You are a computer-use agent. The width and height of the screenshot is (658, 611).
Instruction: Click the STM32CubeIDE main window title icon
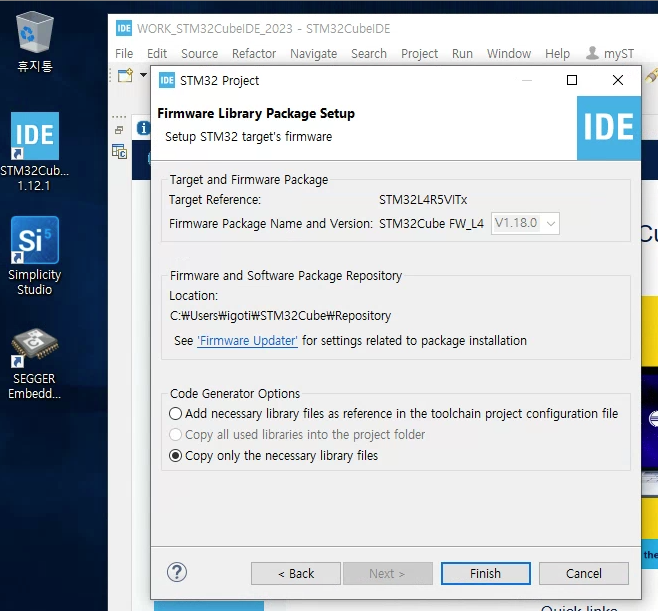point(124,28)
